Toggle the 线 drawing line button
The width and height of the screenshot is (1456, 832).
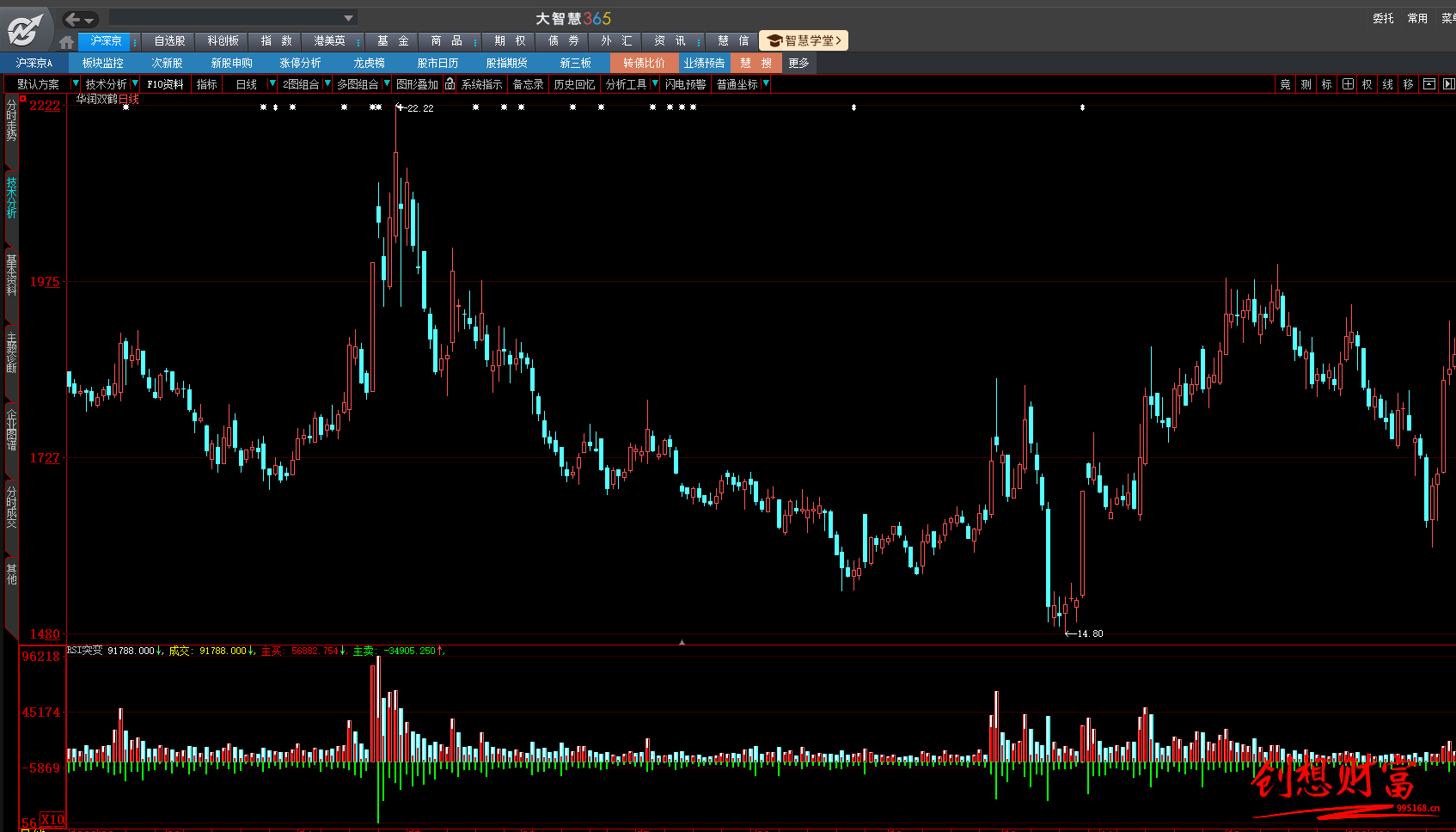(x=1387, y=84)
